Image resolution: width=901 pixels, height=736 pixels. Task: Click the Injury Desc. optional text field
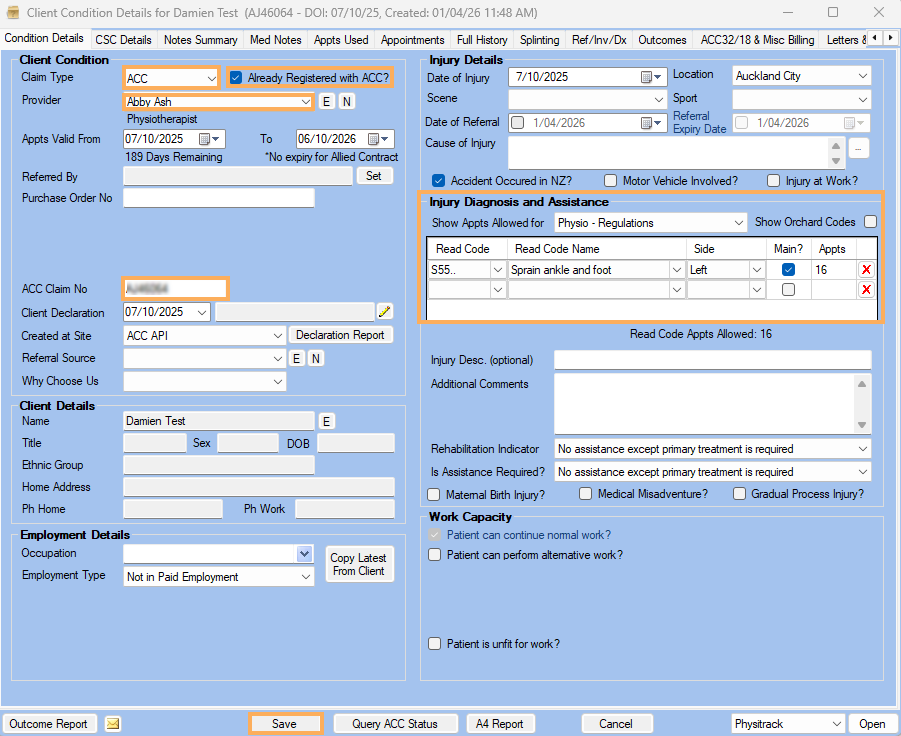coord(712,360)
